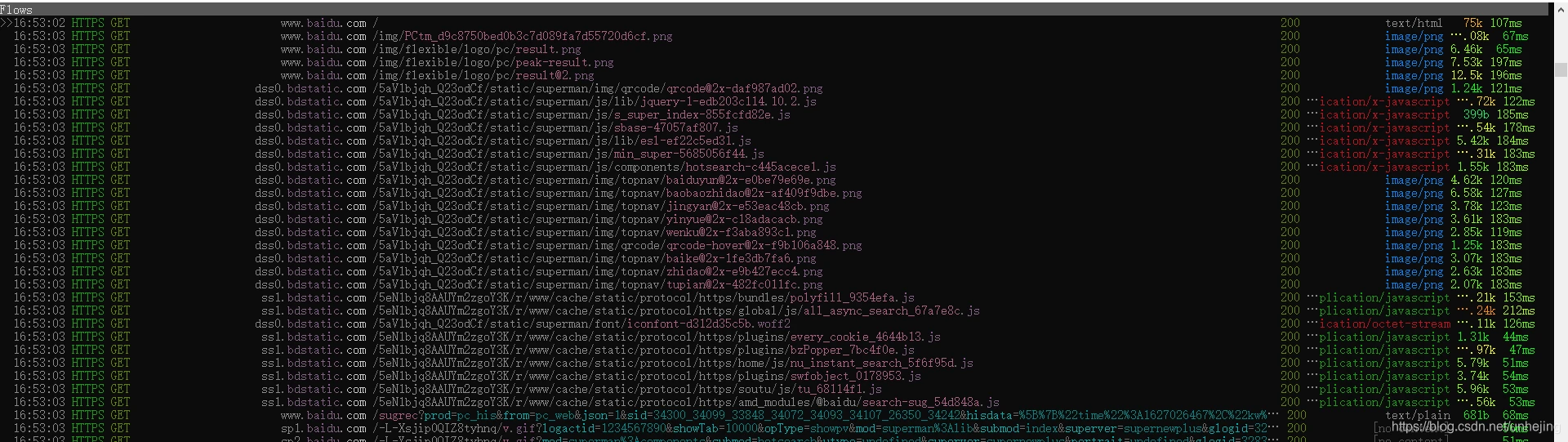
Task: Click the 212ms response time value
Action: 1518,310
